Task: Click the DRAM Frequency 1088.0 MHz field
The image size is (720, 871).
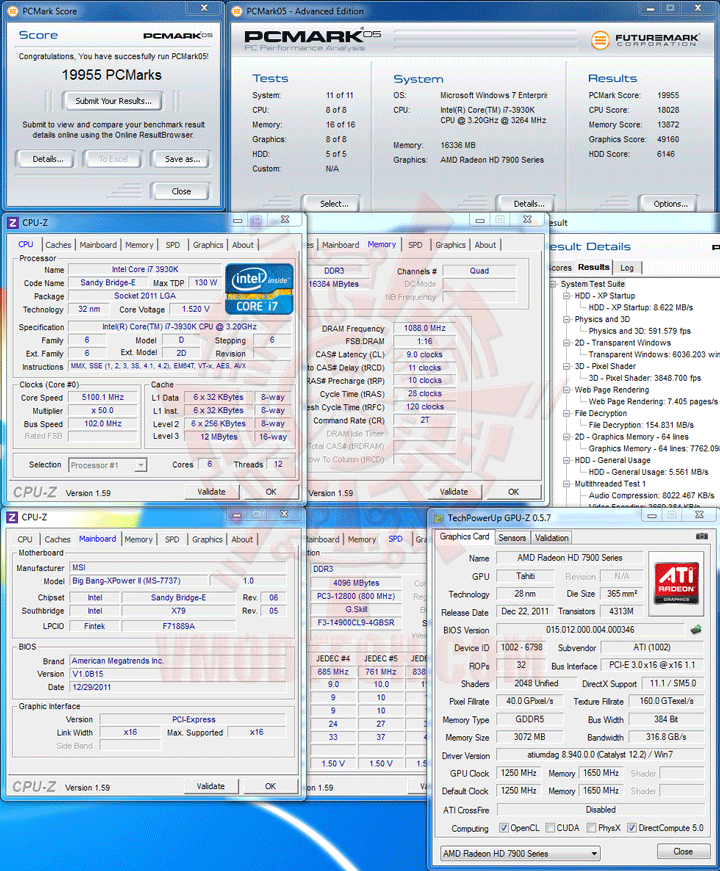Action: click(425, 328)
